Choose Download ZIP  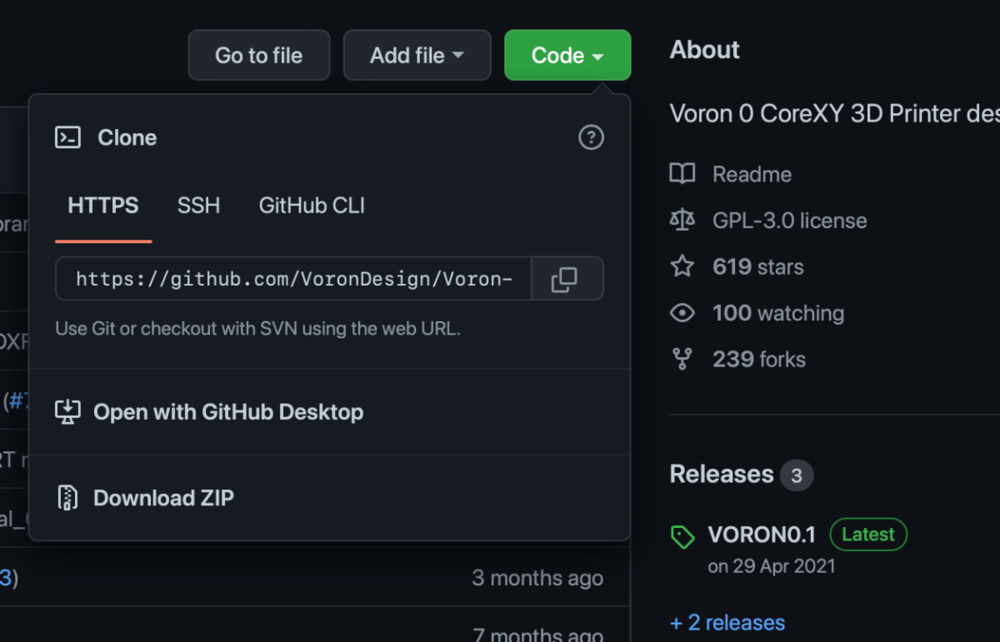pos(163,498)
